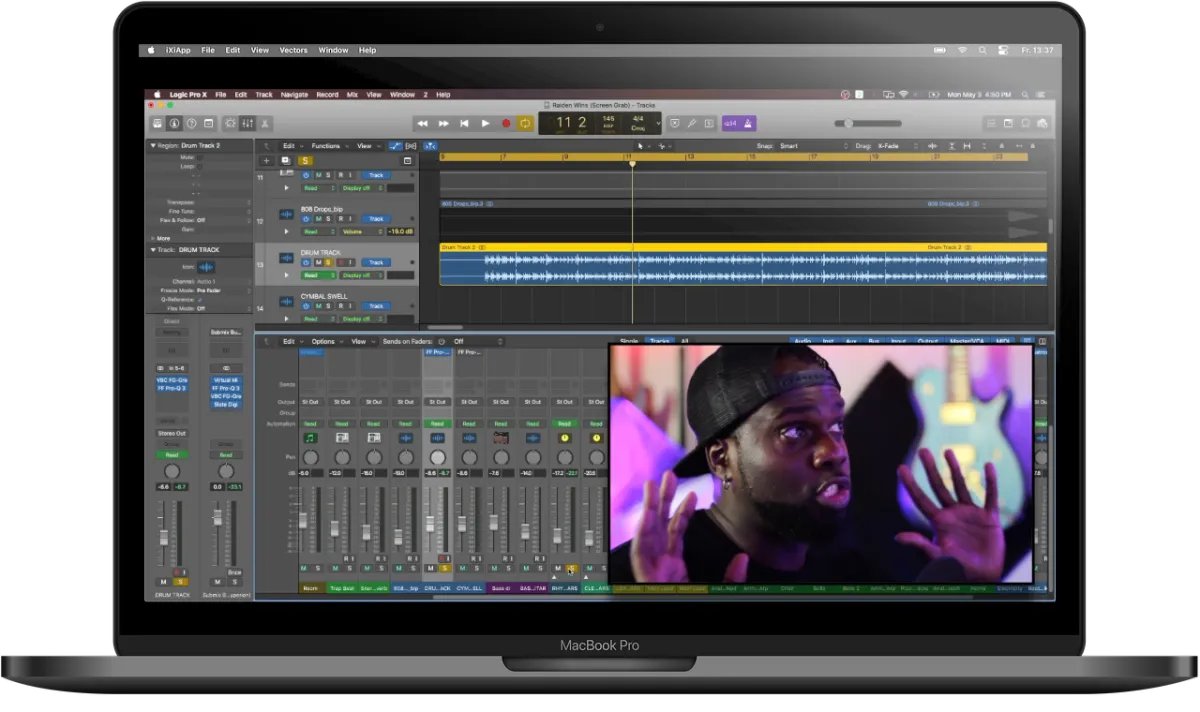Toggle Catch Playhead in Tracks menu bar
This screenshot has height=712, width=1200.
tap(430, 146)
